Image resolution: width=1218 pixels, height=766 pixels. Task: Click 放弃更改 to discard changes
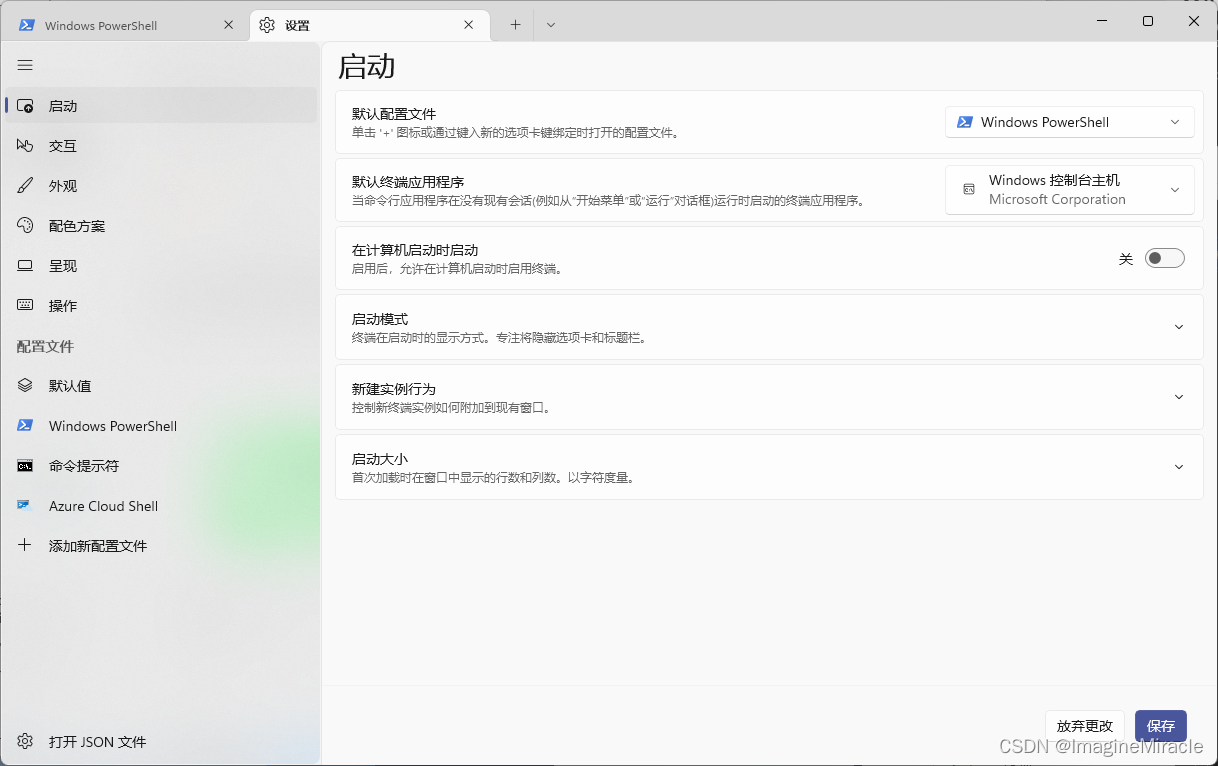point(1085,726)
